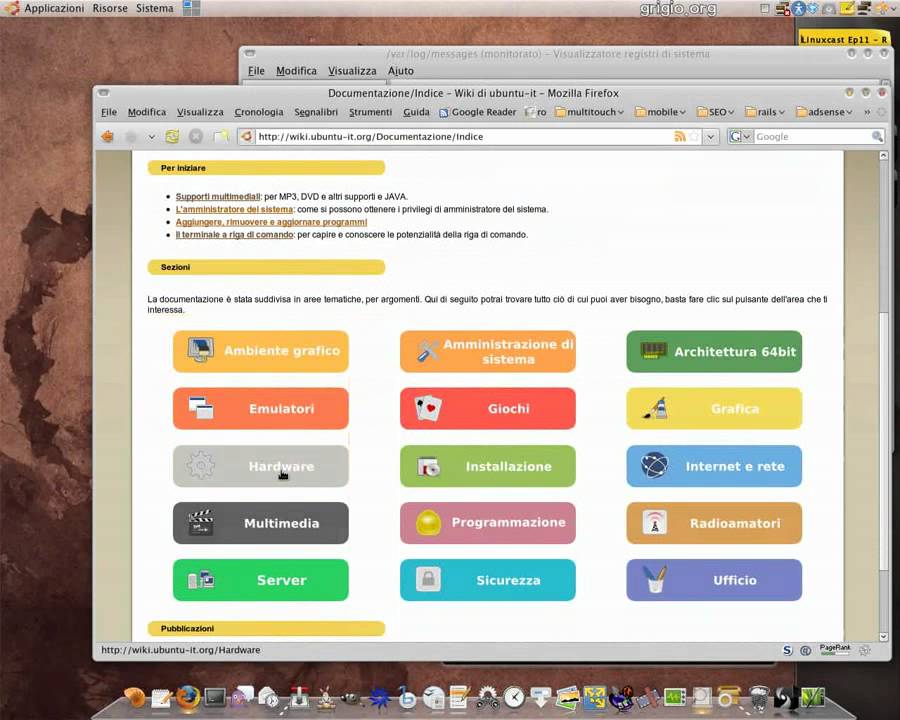Follow the L'amministratore del sistema link
Image resolution: width=900 pixels, height=720 pixels.
tap(234, 209)
